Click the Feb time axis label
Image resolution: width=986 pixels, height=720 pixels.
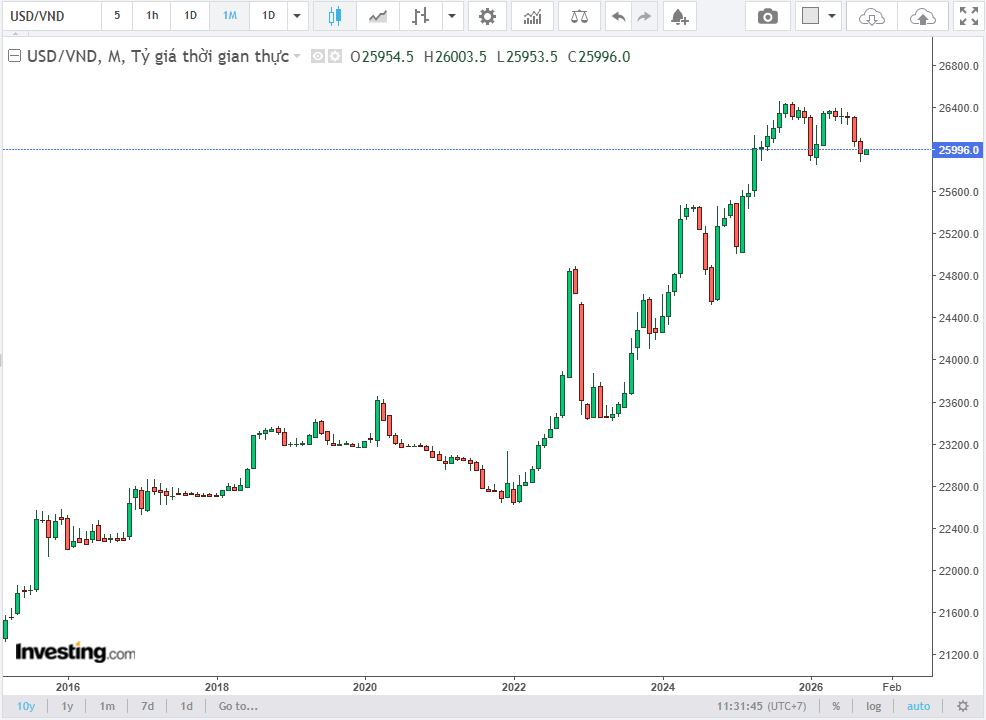[892, 687]
